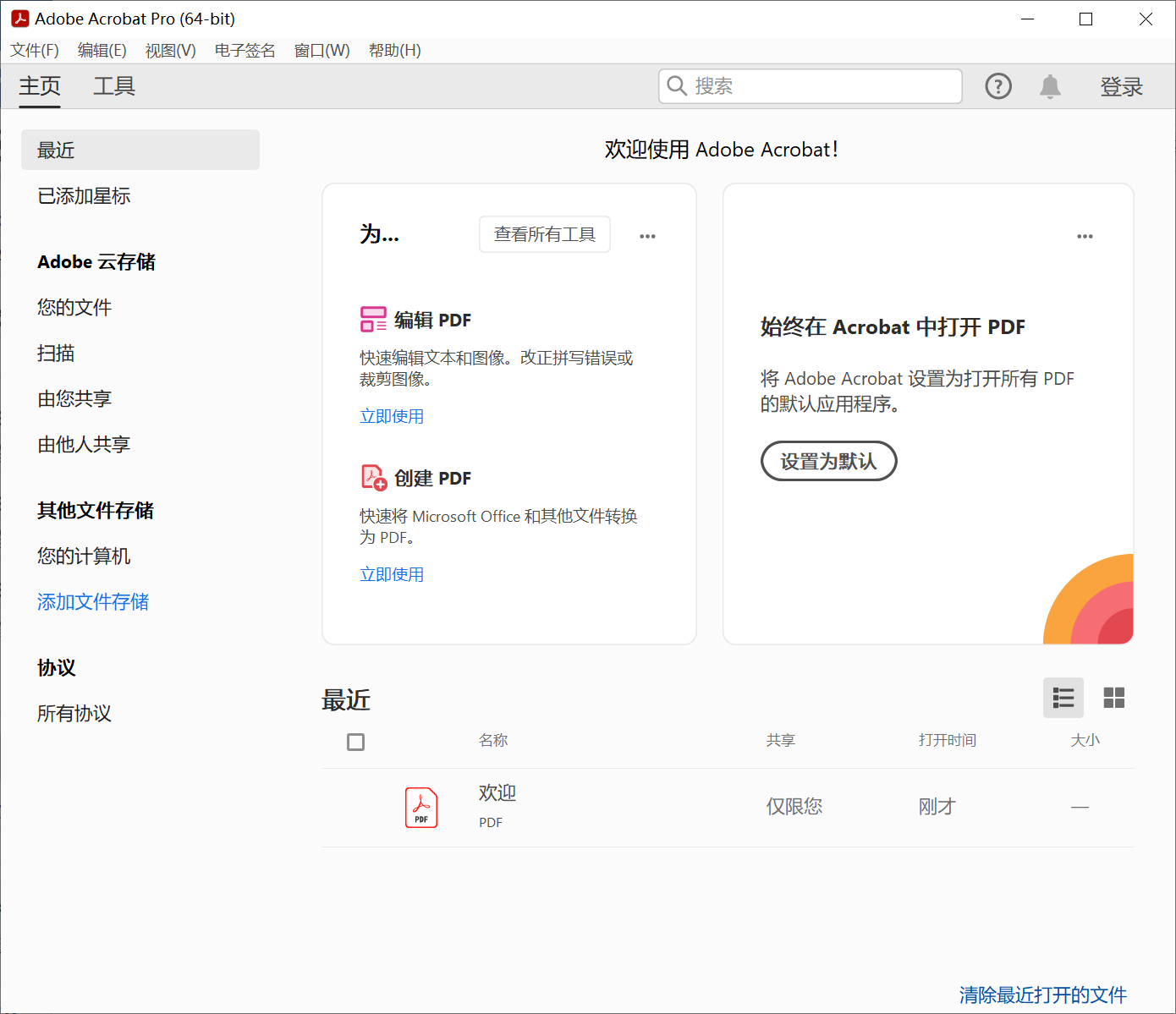Click 立即使用 under 创建 PDF
Viewport: 1176px width, 1014px height.
pos(392,574)
